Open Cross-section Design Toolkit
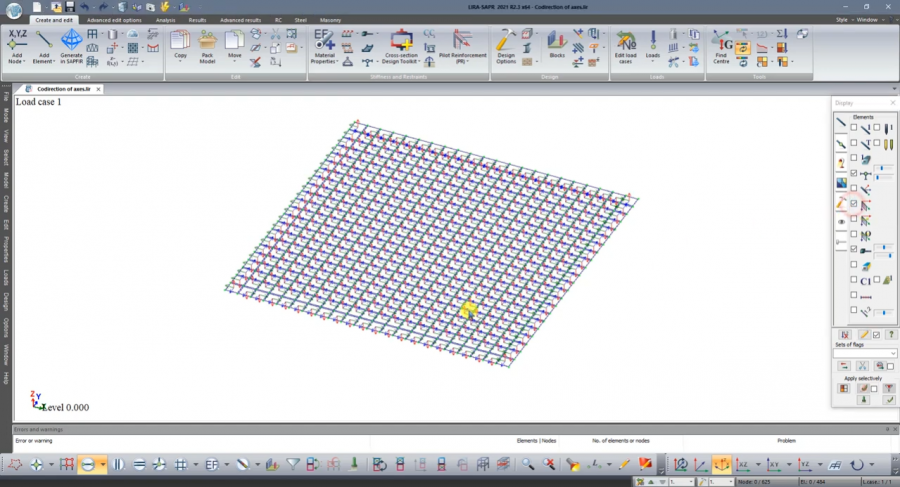The width and height of the screenshot is (900, 487). pyautogui.click(x=403, y=45)
